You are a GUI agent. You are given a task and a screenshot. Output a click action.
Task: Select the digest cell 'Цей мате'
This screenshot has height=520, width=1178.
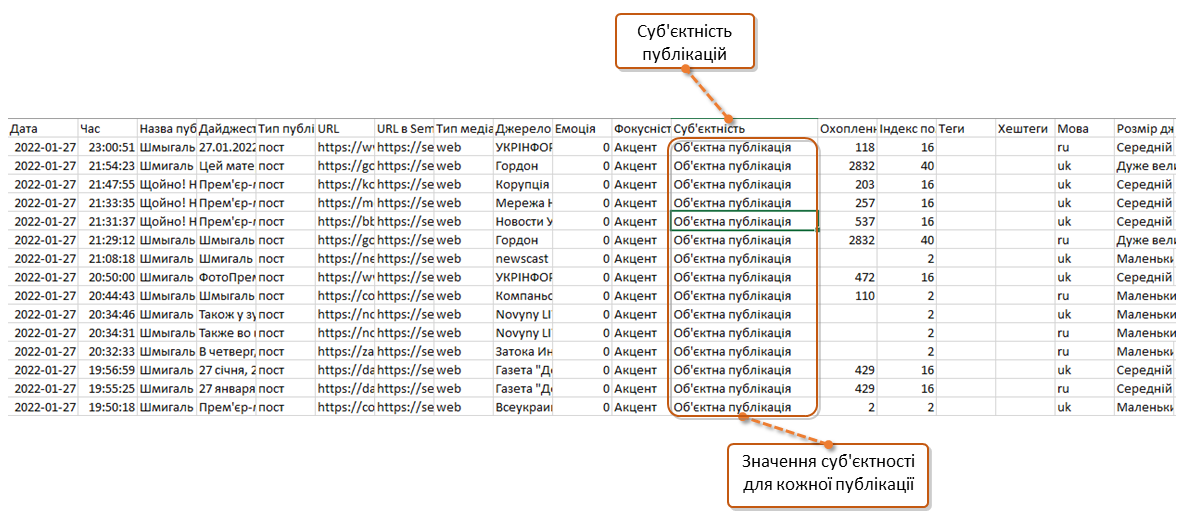point(227,165)
